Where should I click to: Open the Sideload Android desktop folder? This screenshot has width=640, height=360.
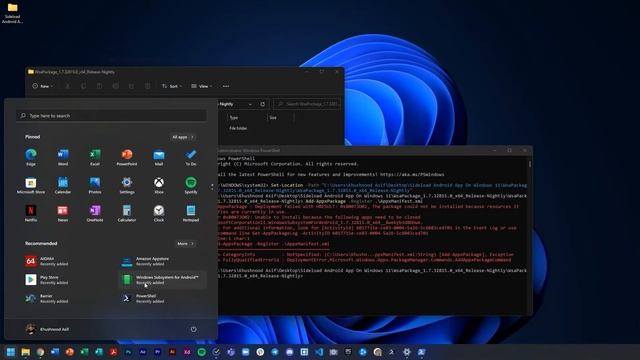point(13,13)
